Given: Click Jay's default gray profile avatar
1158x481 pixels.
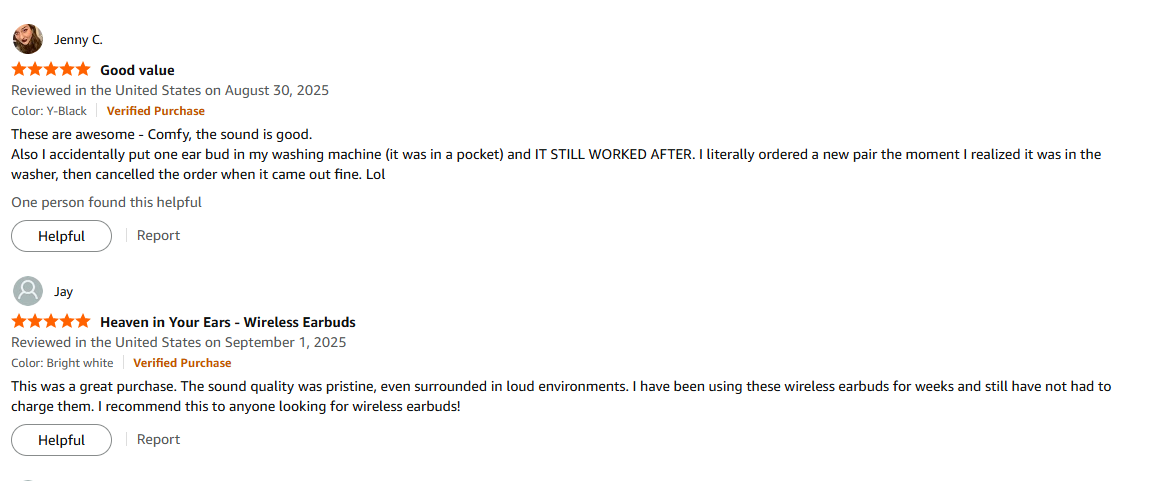Looking at the screenshot, I should click(27, 291).
